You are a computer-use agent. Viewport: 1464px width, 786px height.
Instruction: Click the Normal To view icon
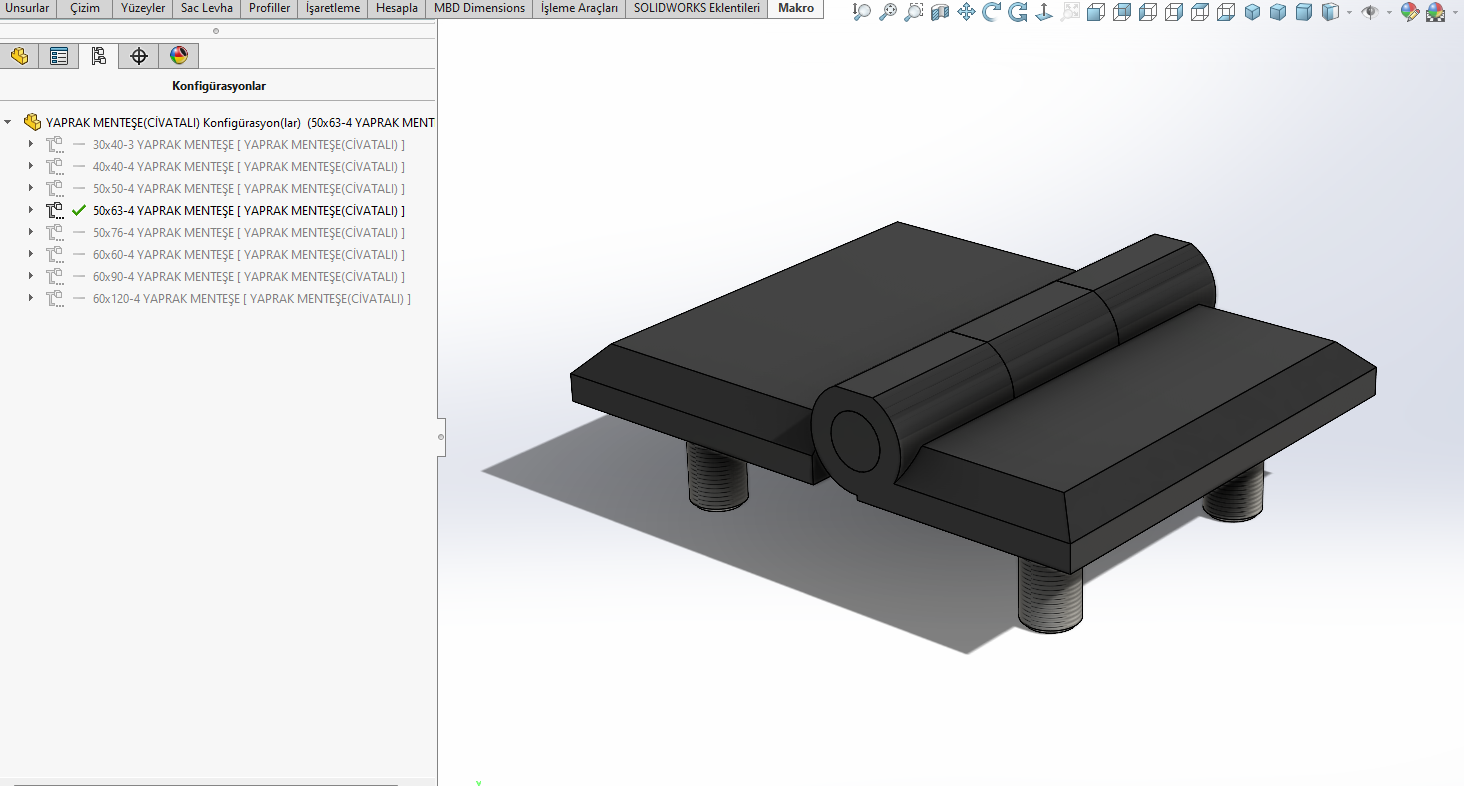1044,12
